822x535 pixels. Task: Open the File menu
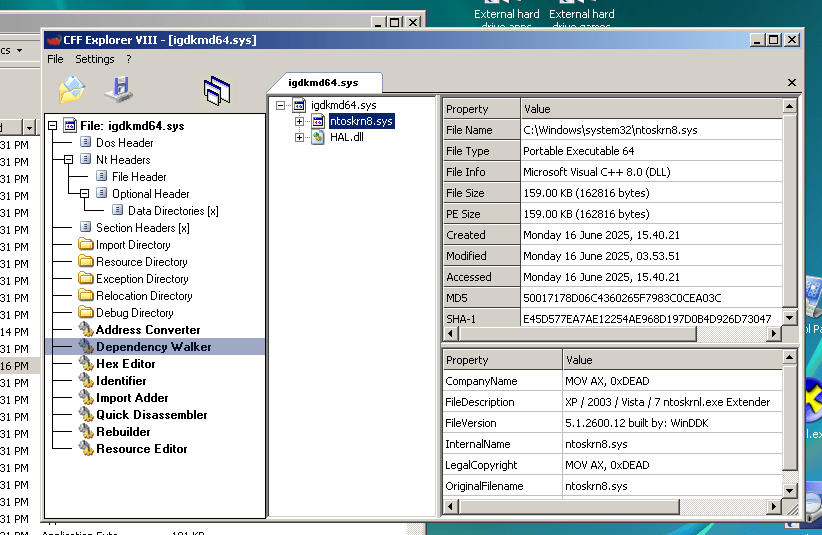coord(55,59)
